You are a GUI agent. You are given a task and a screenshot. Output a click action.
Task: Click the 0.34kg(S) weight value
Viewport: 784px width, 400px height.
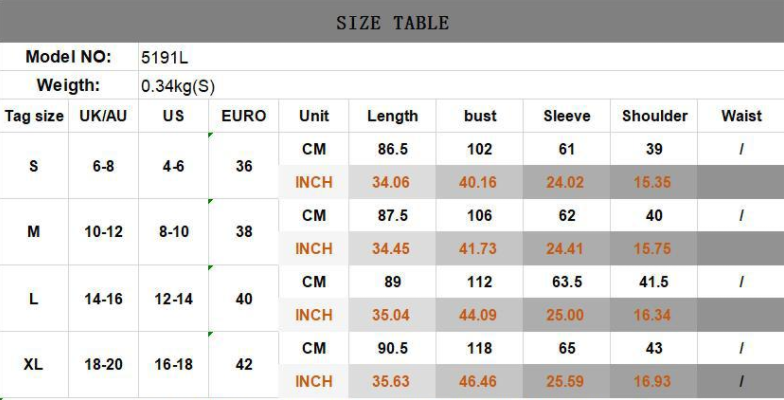pyautogui.click(x=180, y=86)
